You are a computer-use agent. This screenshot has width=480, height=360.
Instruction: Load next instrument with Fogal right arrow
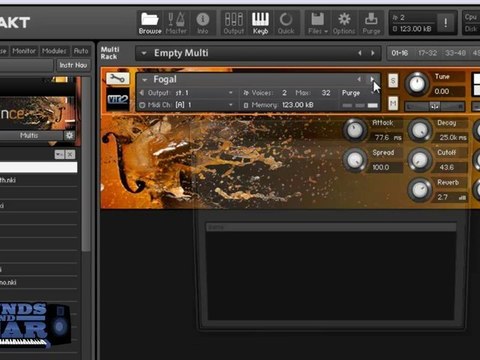tap(372, 79)
